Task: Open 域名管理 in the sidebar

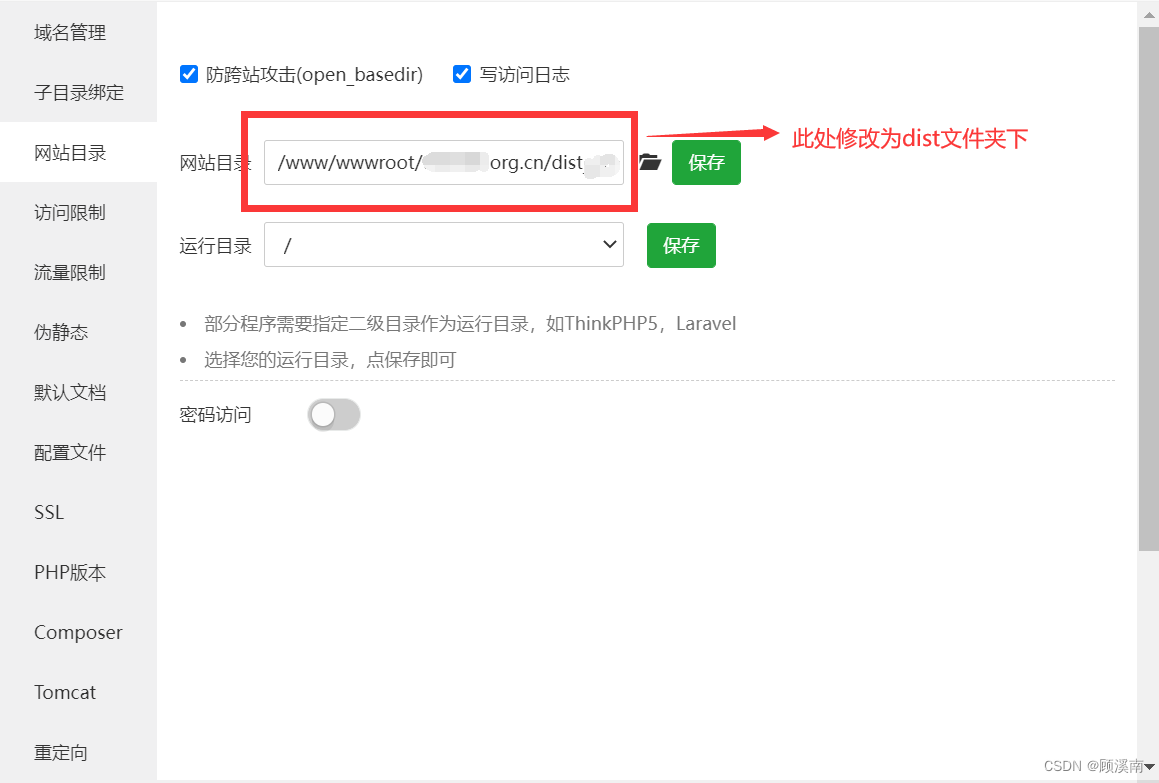Action: [x=78, y=33]
